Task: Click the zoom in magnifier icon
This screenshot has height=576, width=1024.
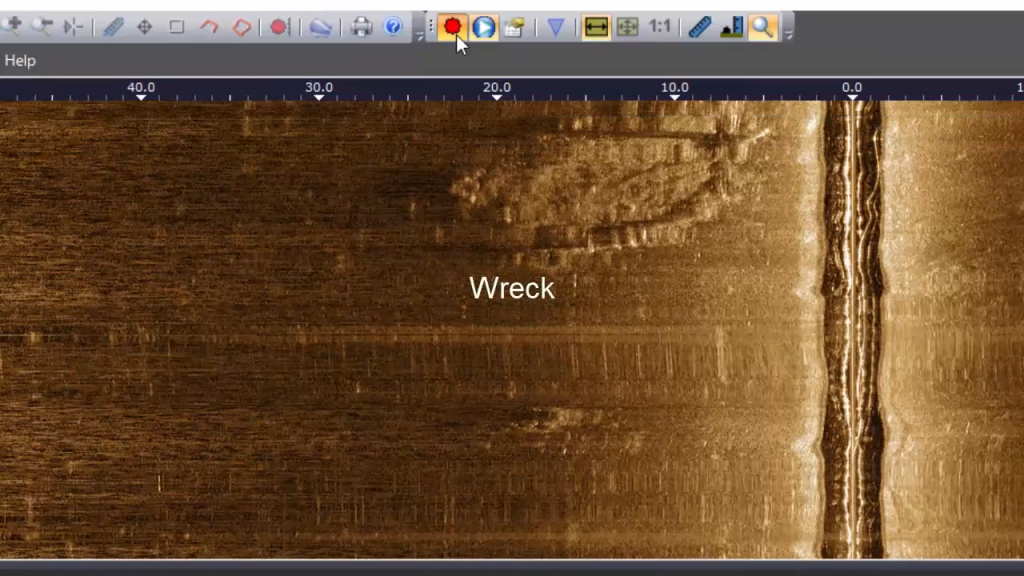Action: (x=12, y=26)
